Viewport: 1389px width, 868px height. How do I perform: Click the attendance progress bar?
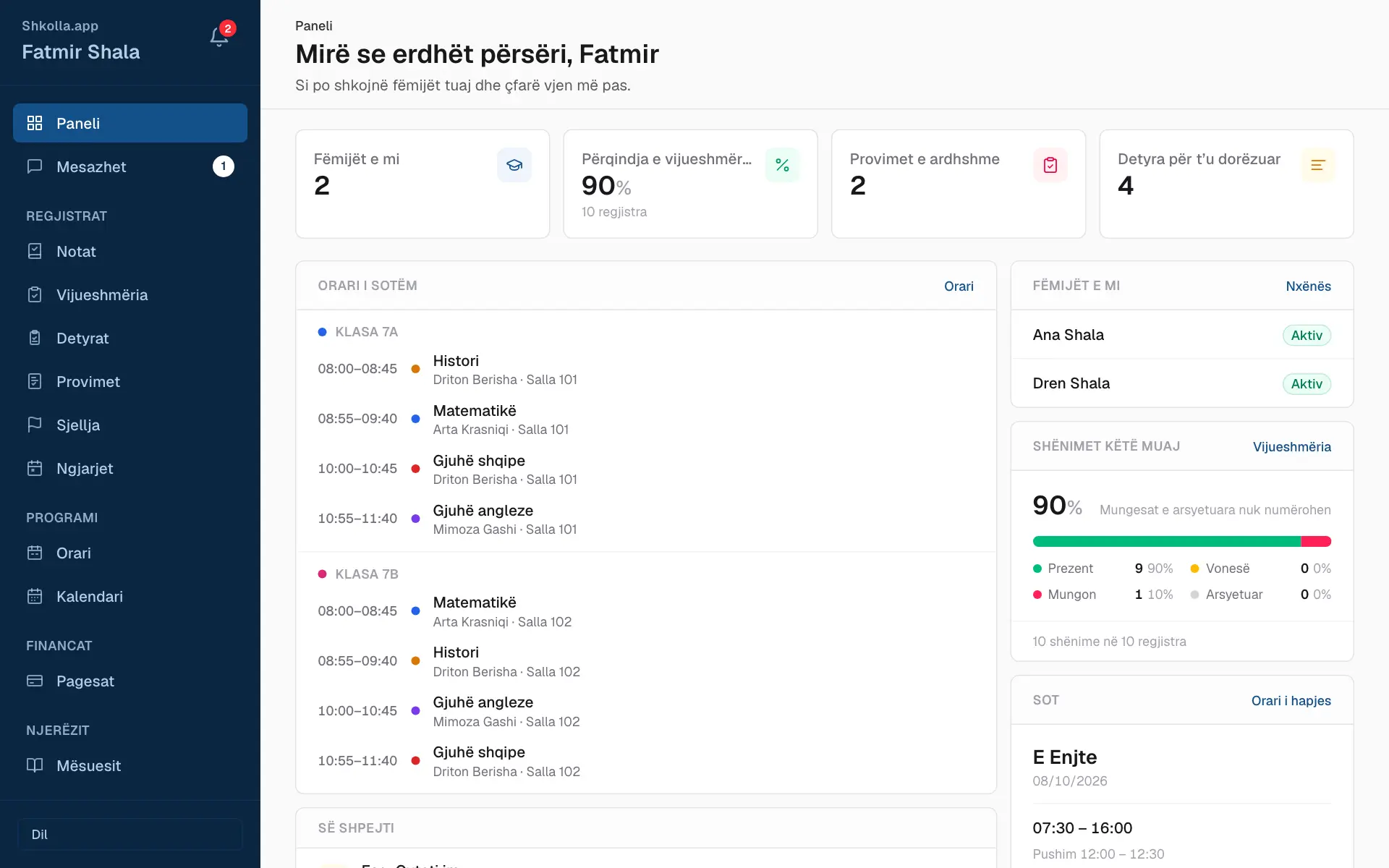pos(1182,541)
